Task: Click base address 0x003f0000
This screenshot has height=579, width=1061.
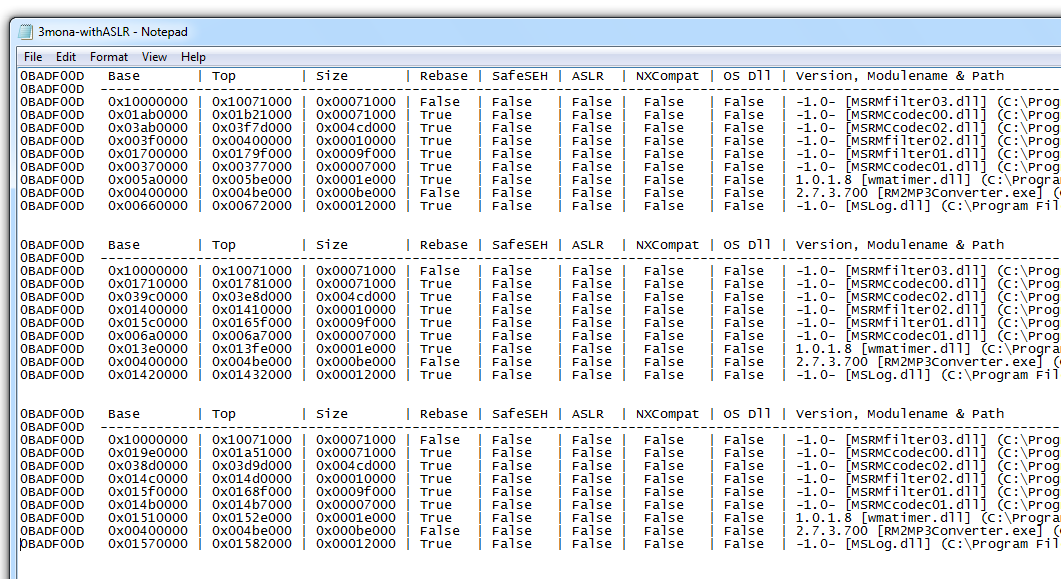Action: point(148,141)
